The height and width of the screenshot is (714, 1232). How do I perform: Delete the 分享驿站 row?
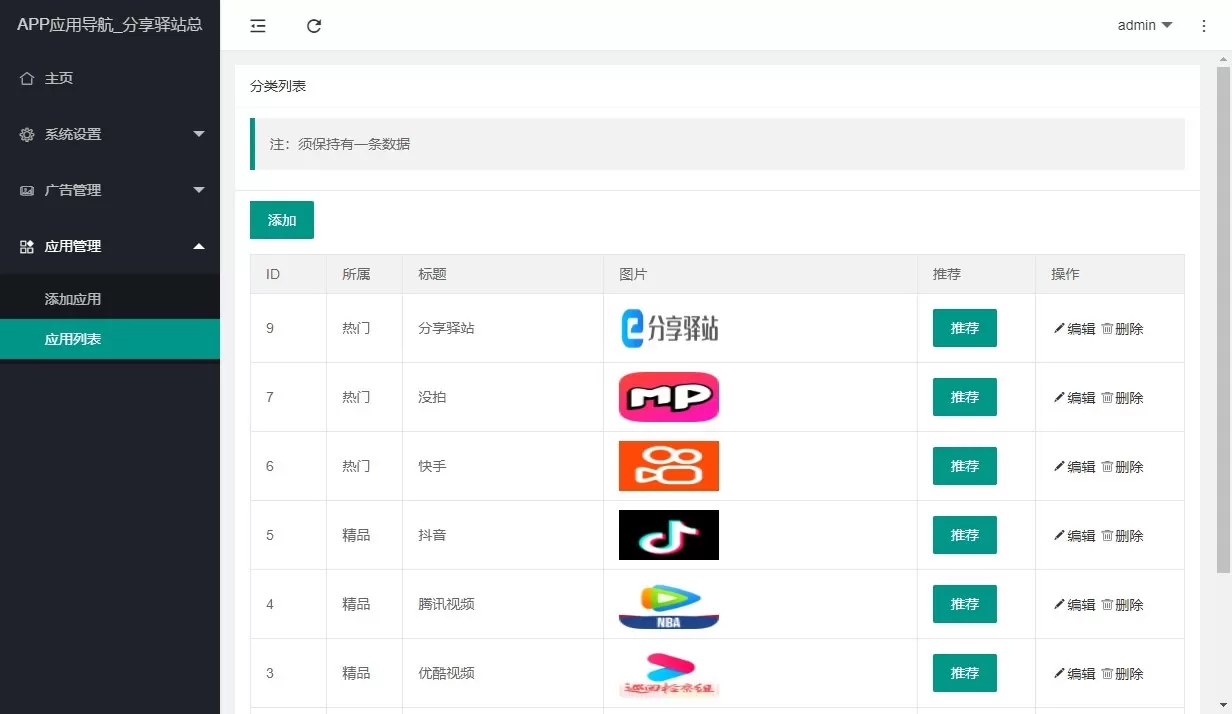coord(1122,329)
